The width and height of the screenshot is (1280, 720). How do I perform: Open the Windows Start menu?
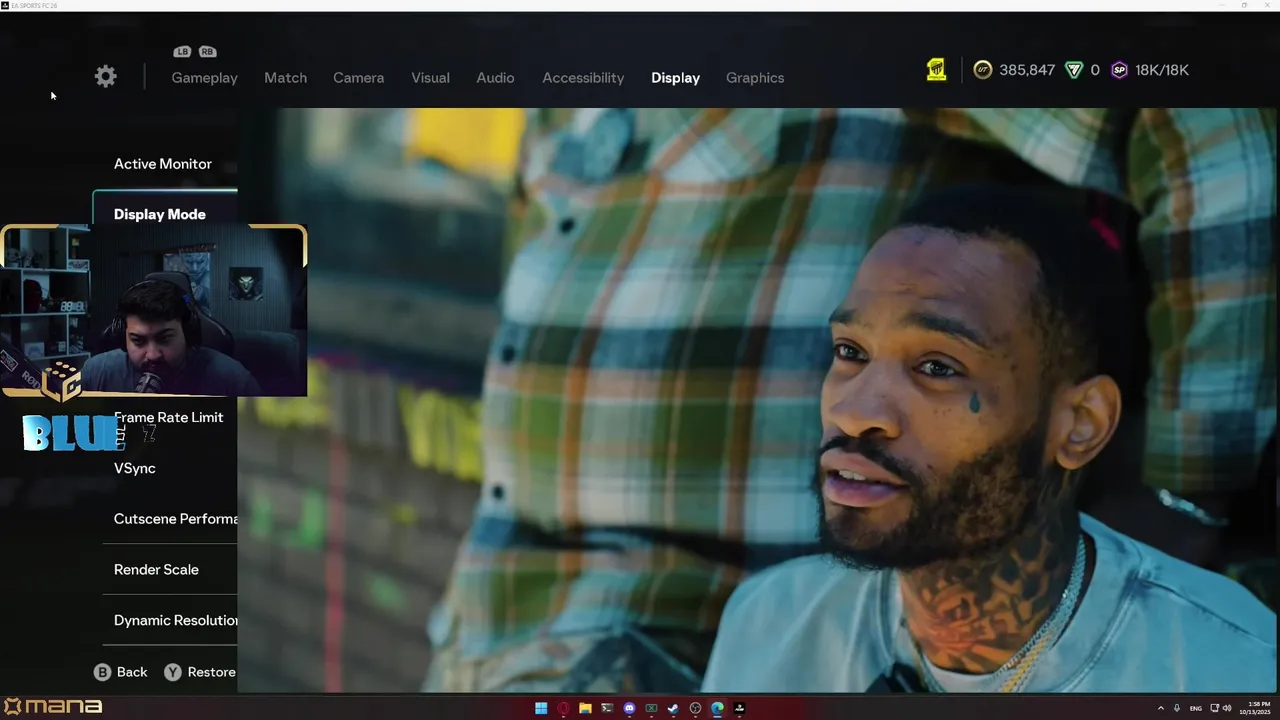click(541, 708)
